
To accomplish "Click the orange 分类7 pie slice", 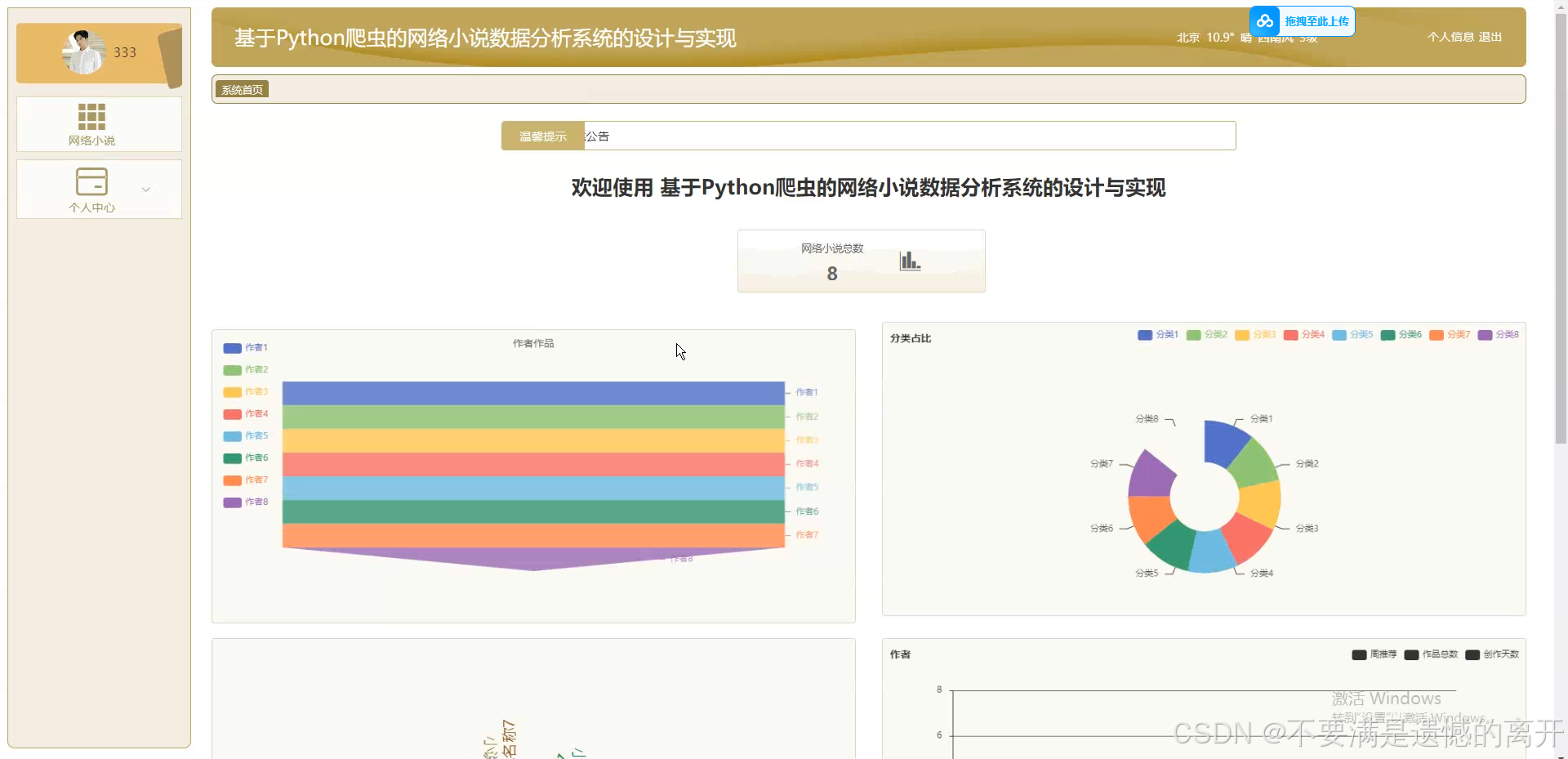I will click(x=1151, y=517).
